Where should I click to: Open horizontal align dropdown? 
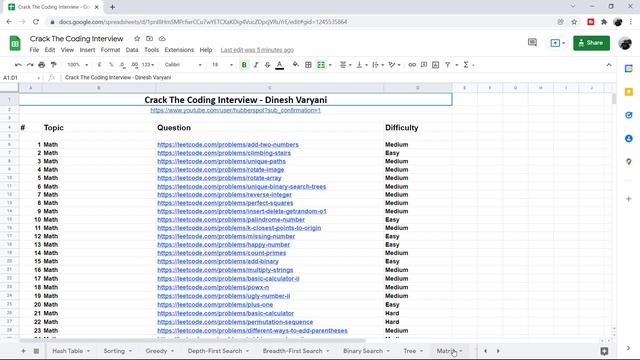[345, 65]
